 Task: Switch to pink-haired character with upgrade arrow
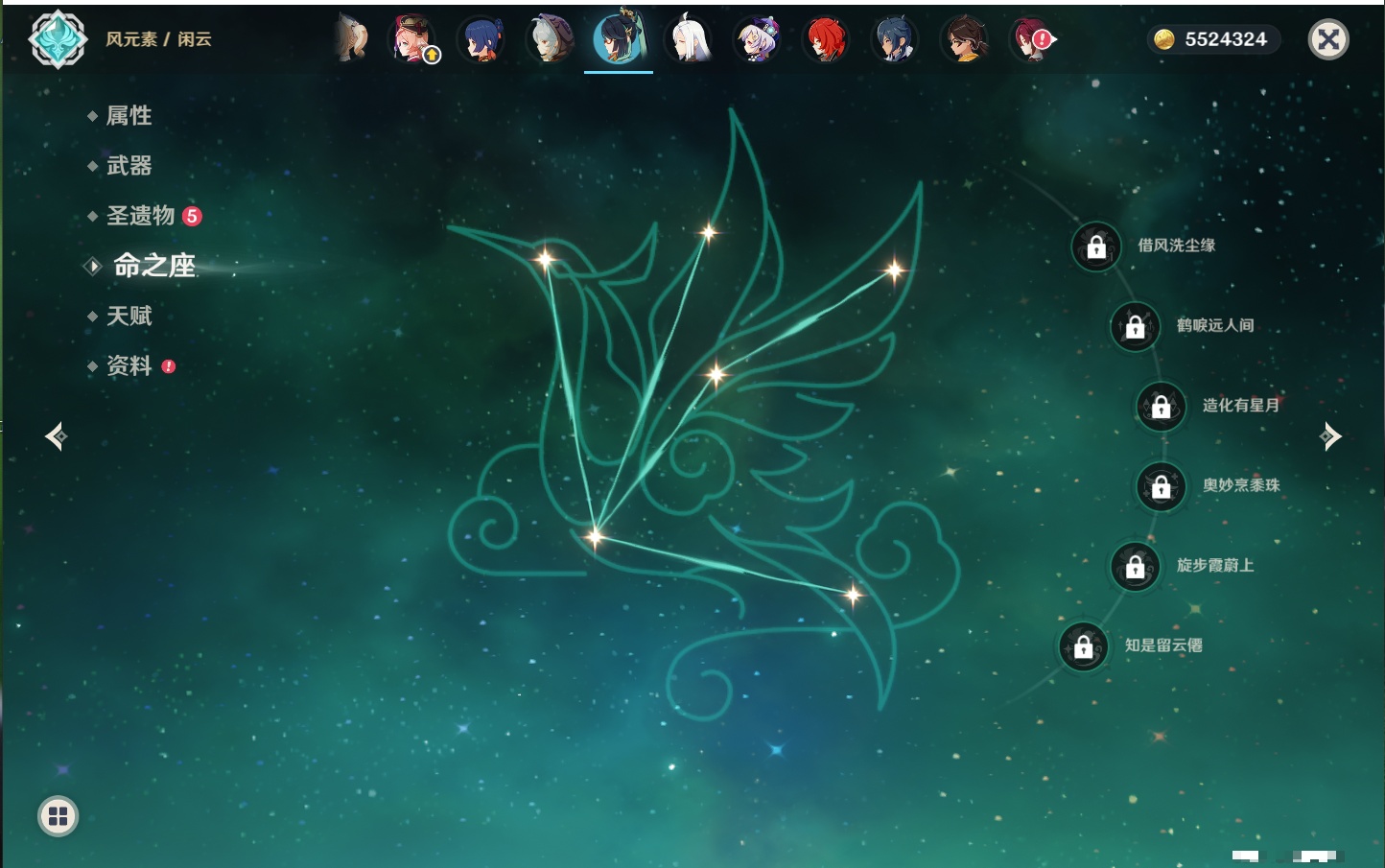413,40
